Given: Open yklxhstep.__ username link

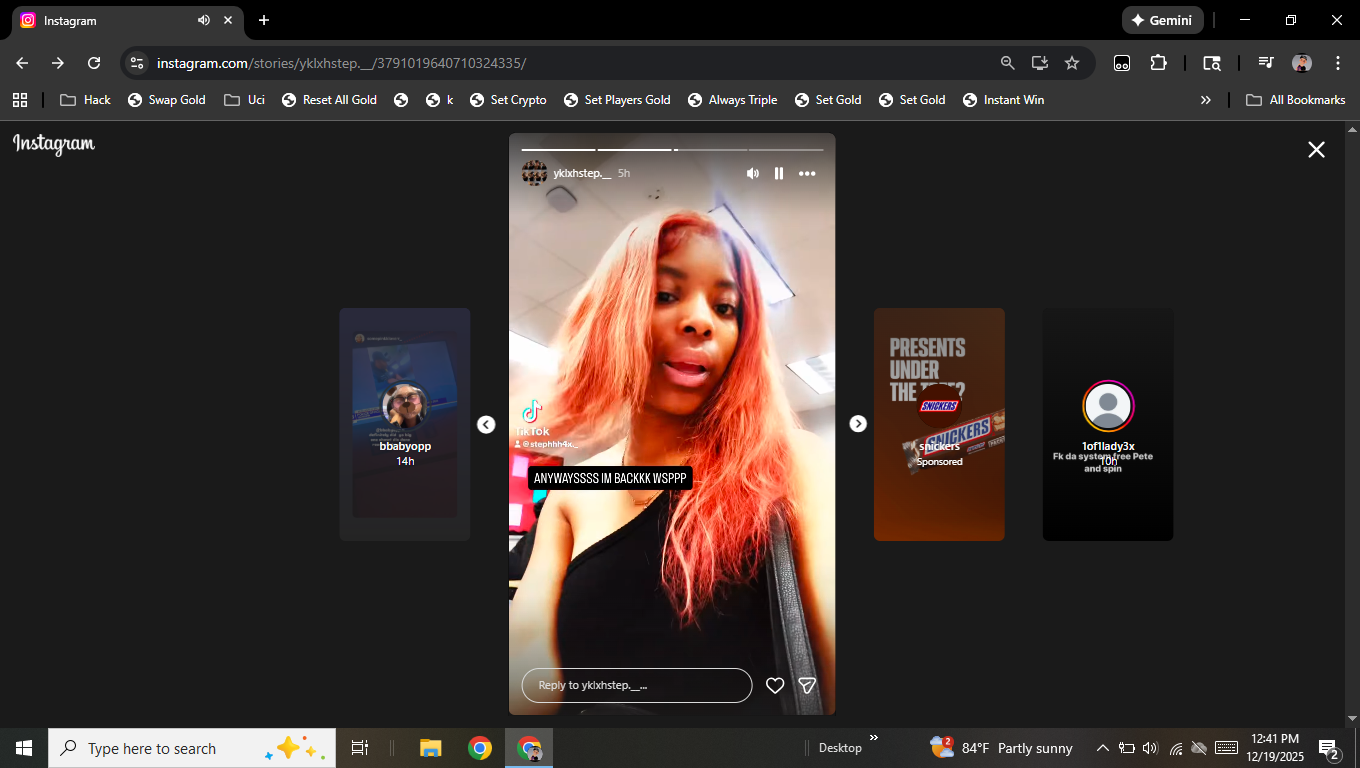Looking at the screenshot, I should pyautogui.click(x=582, y=173).
